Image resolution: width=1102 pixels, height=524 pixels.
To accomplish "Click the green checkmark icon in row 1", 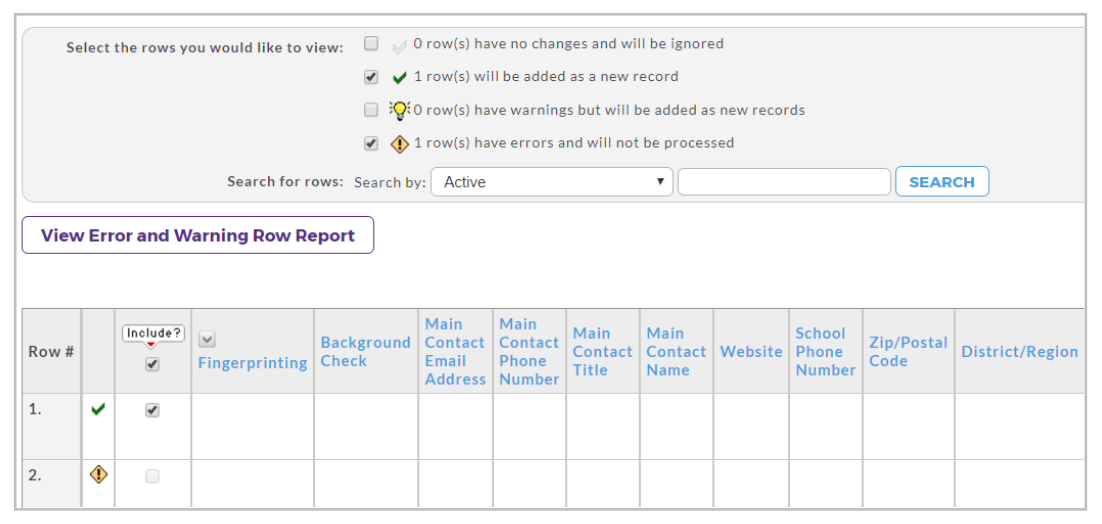I will click(x=98, y=410).
